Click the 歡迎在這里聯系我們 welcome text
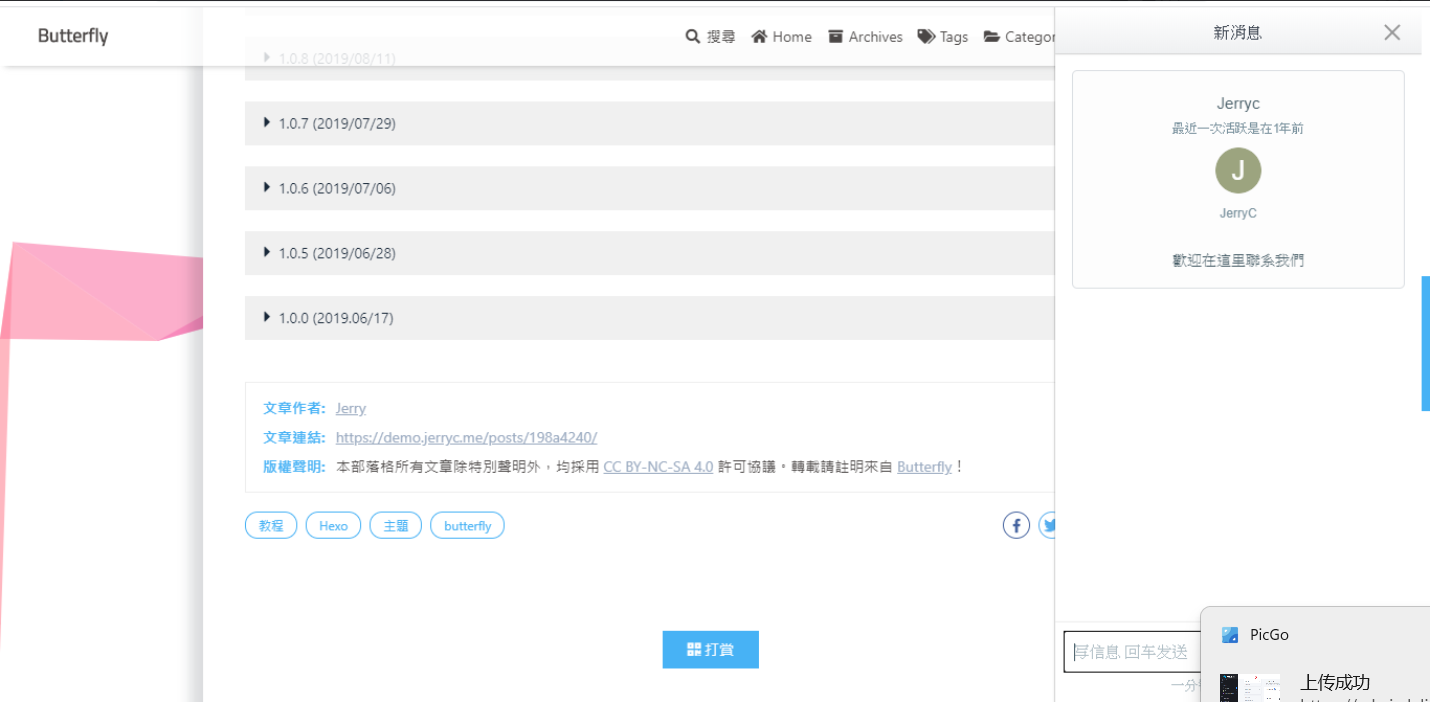Viewport: 1430px width, 702px height. click(x=1238, y=260)
